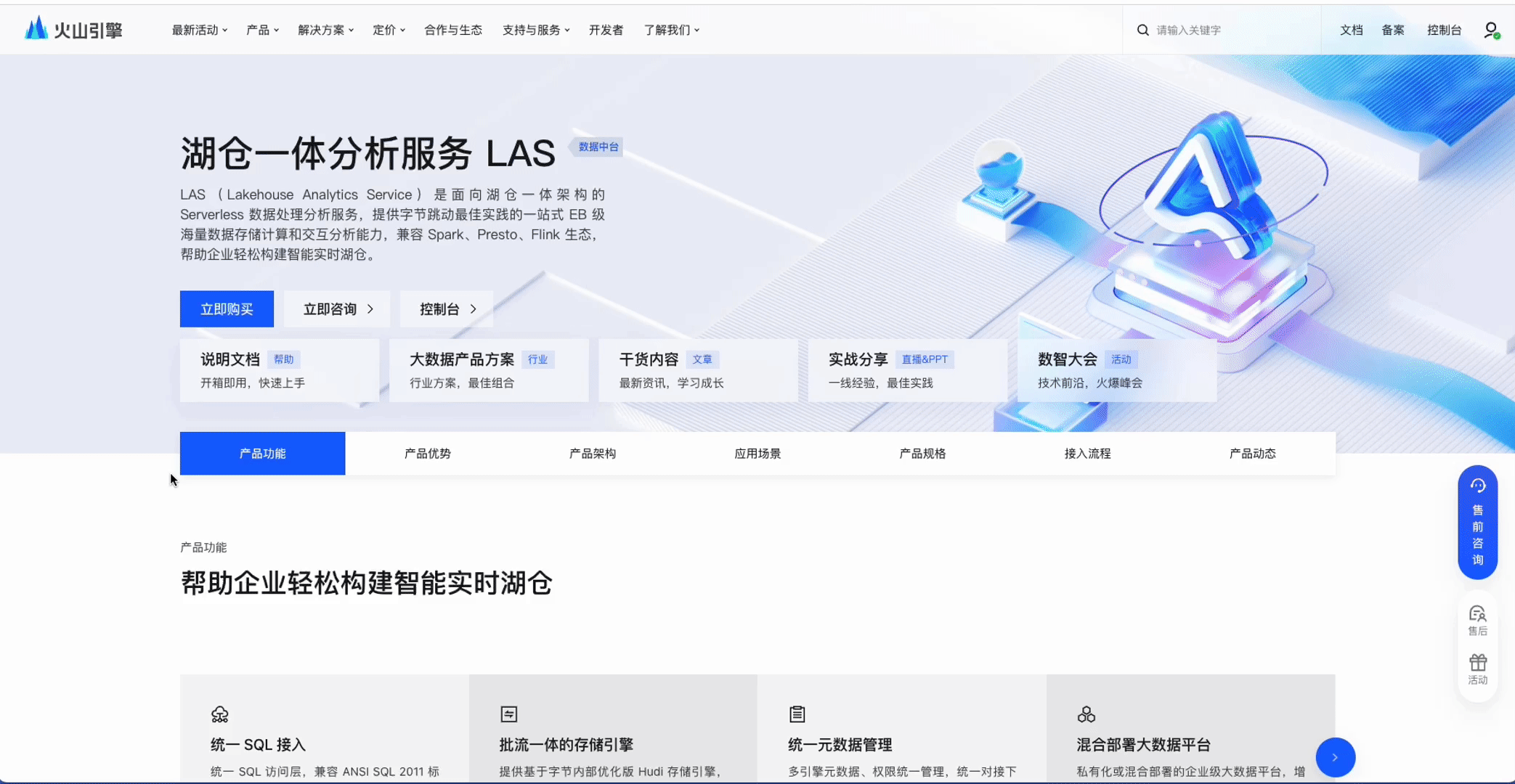Expand the 产品 nav dropdown

pos(263,30)
